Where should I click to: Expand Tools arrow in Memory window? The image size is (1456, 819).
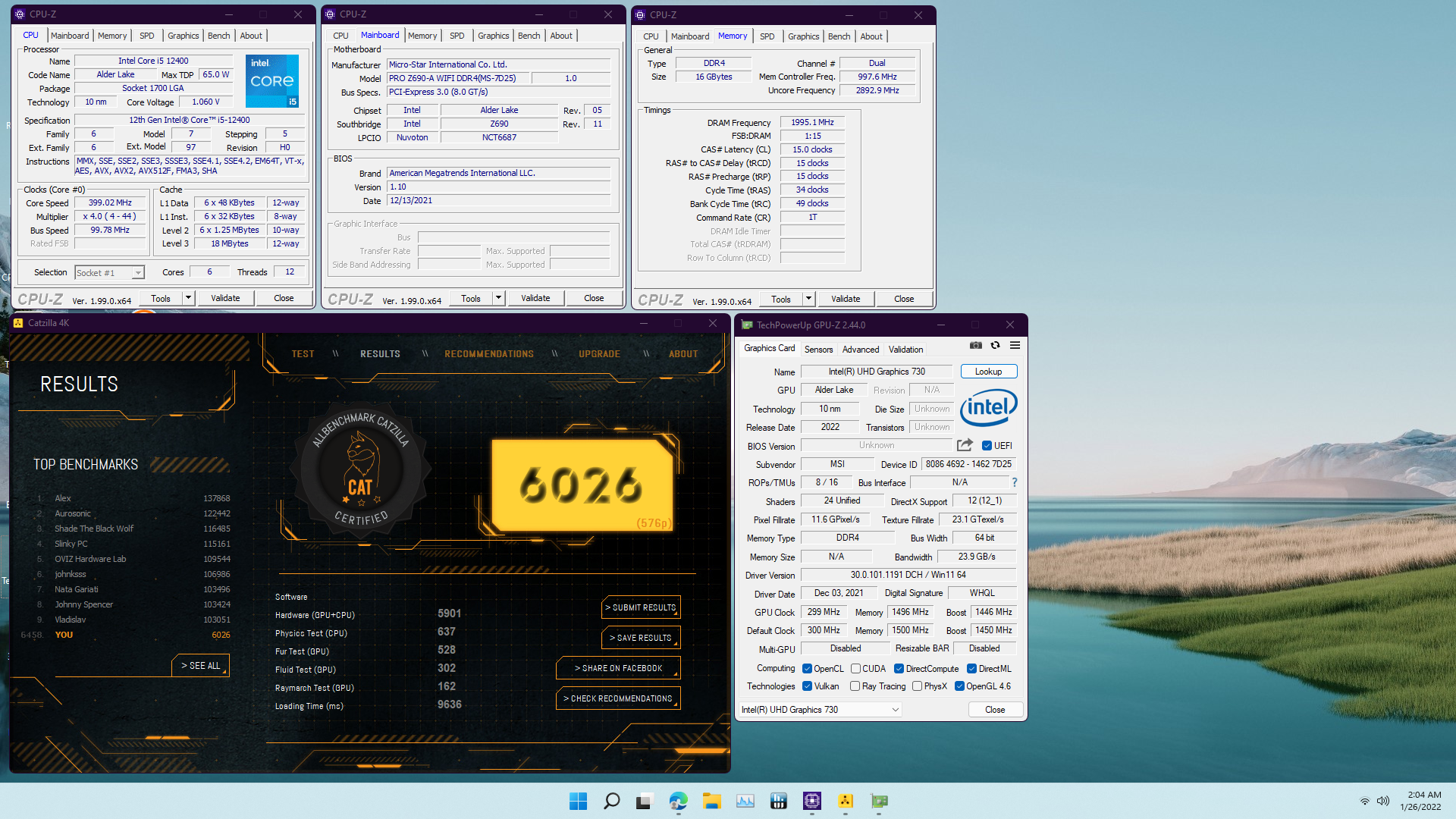pyautogui.click(x=808, y=299)
